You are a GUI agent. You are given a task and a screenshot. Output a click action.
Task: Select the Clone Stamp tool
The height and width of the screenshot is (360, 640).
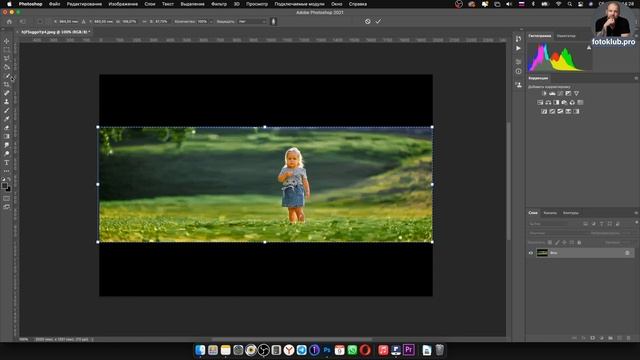[7, 102]
